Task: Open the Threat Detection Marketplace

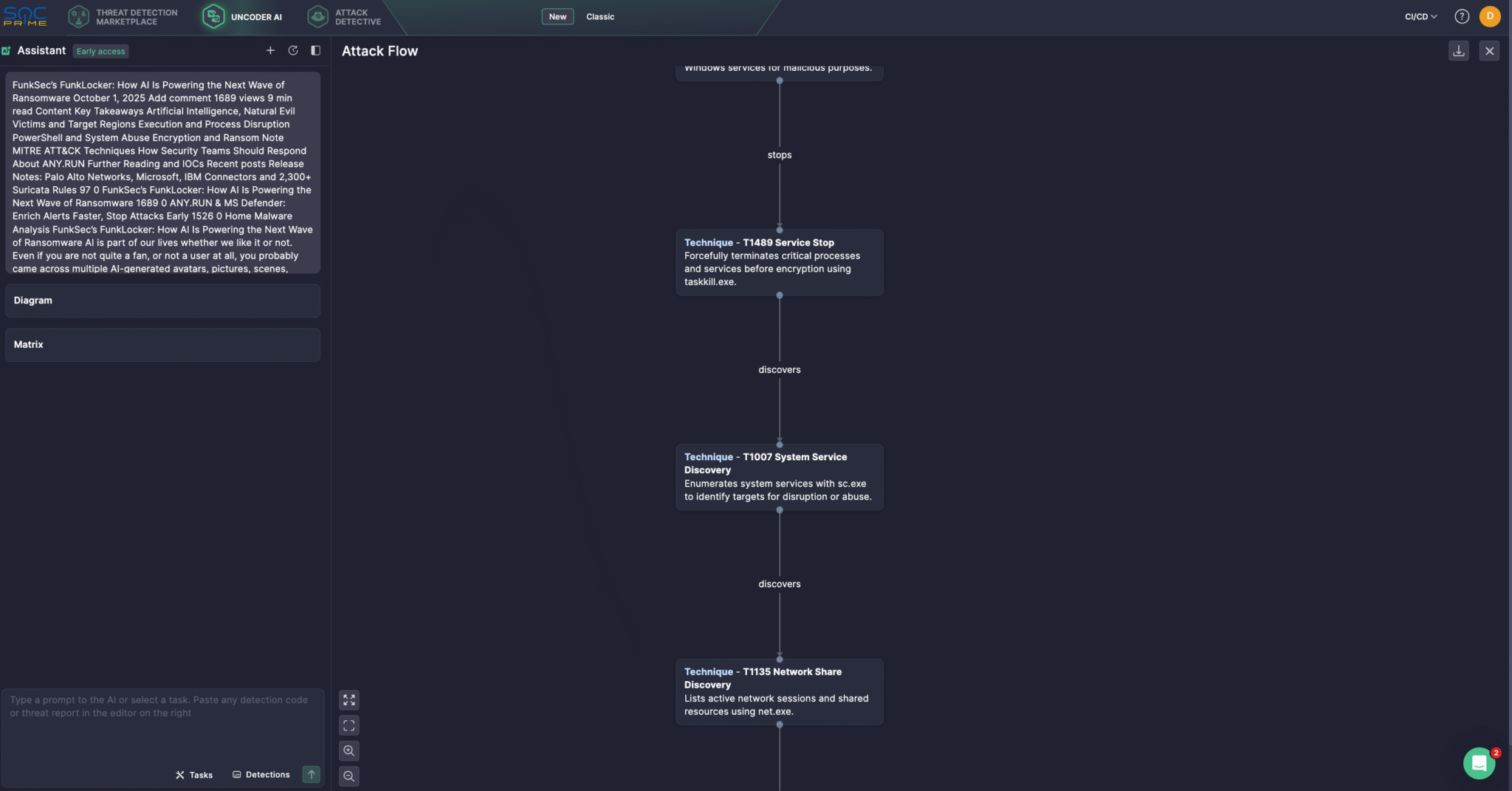Action: (122, 16)
